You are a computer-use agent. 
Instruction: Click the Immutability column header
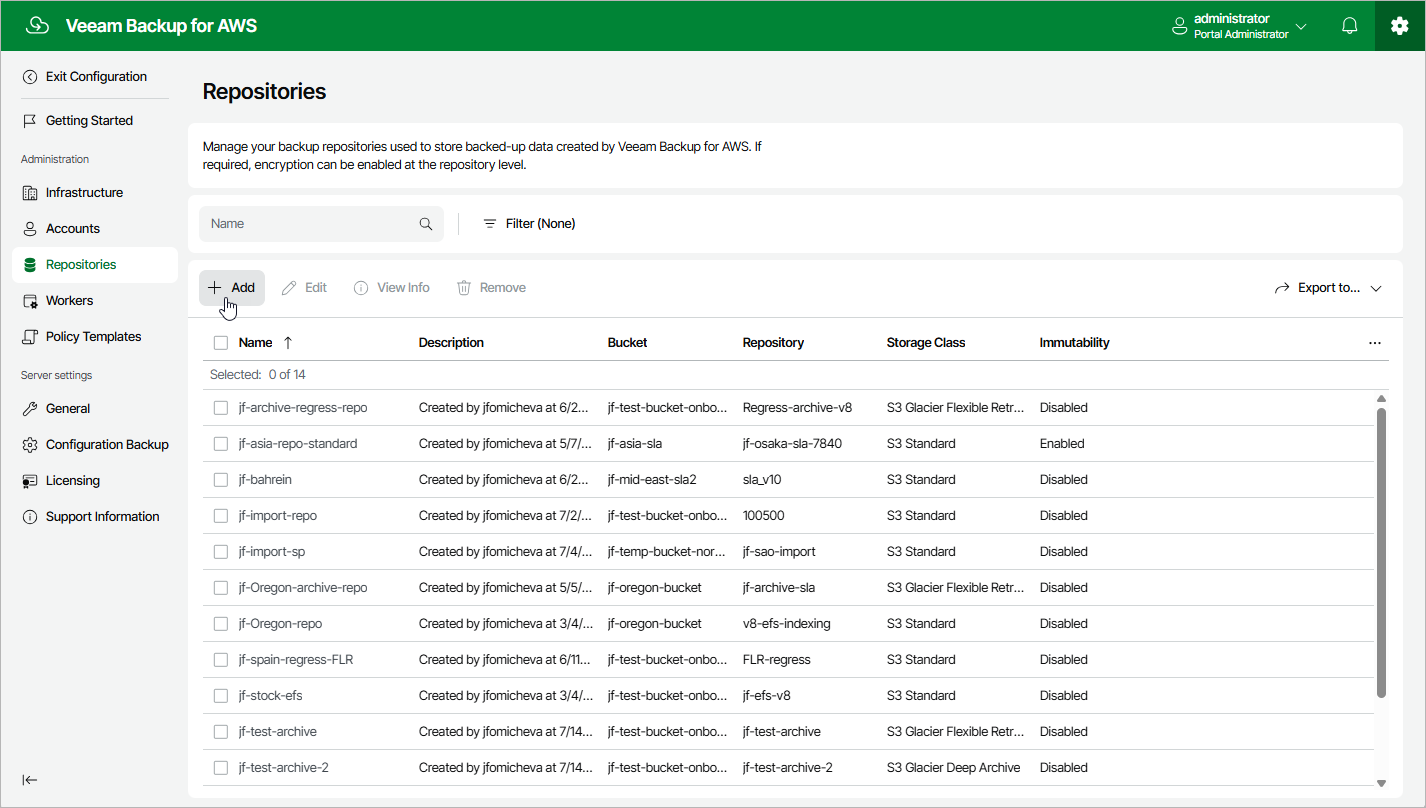click(x=1075, y=343)
